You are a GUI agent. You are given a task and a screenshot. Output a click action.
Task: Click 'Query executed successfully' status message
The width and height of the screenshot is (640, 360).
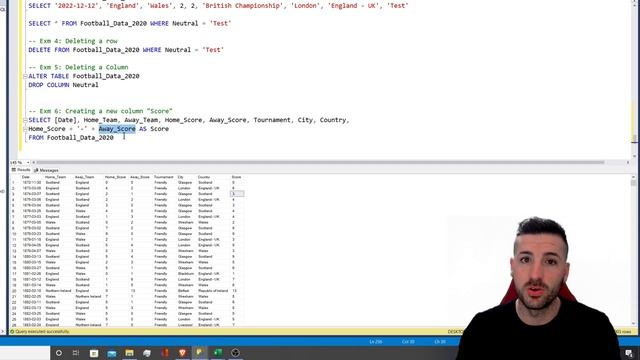[x=42, y=332]
